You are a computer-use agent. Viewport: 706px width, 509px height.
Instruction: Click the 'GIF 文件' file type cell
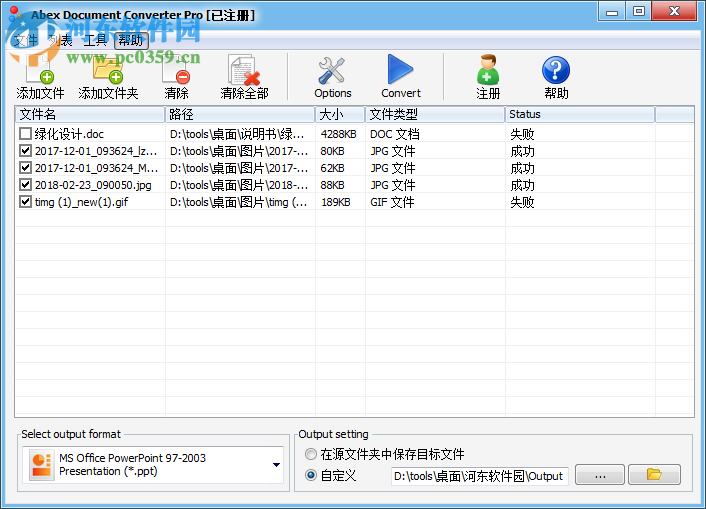tap(392, 202)
